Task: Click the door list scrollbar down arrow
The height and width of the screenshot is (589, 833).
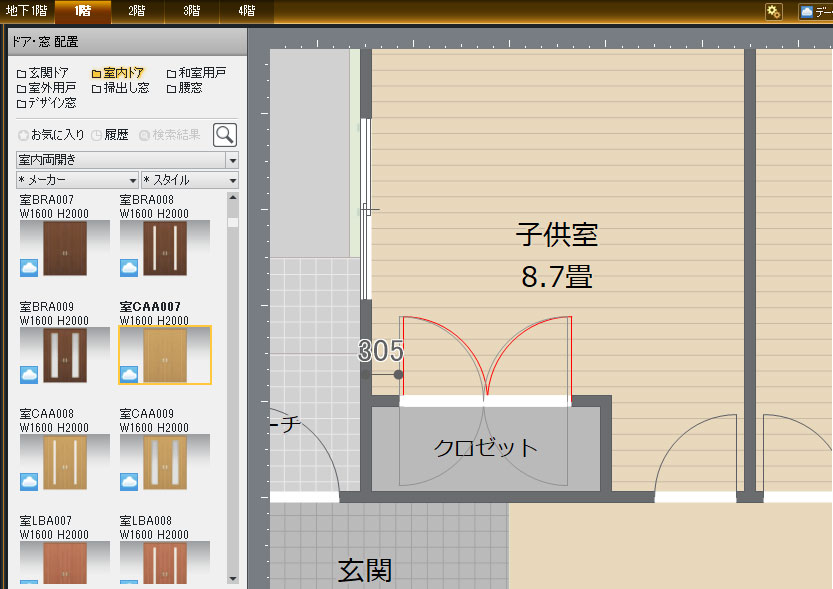Action: [233, 578]
